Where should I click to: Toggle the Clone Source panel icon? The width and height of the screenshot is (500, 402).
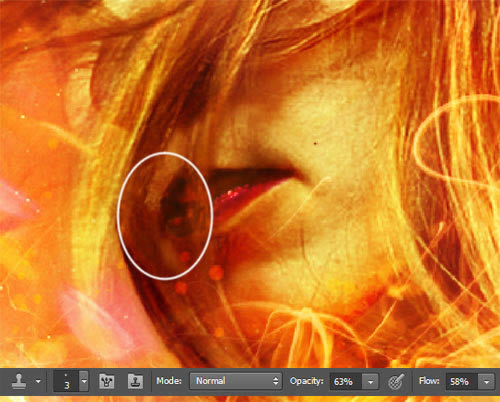(x=135, y=381)
